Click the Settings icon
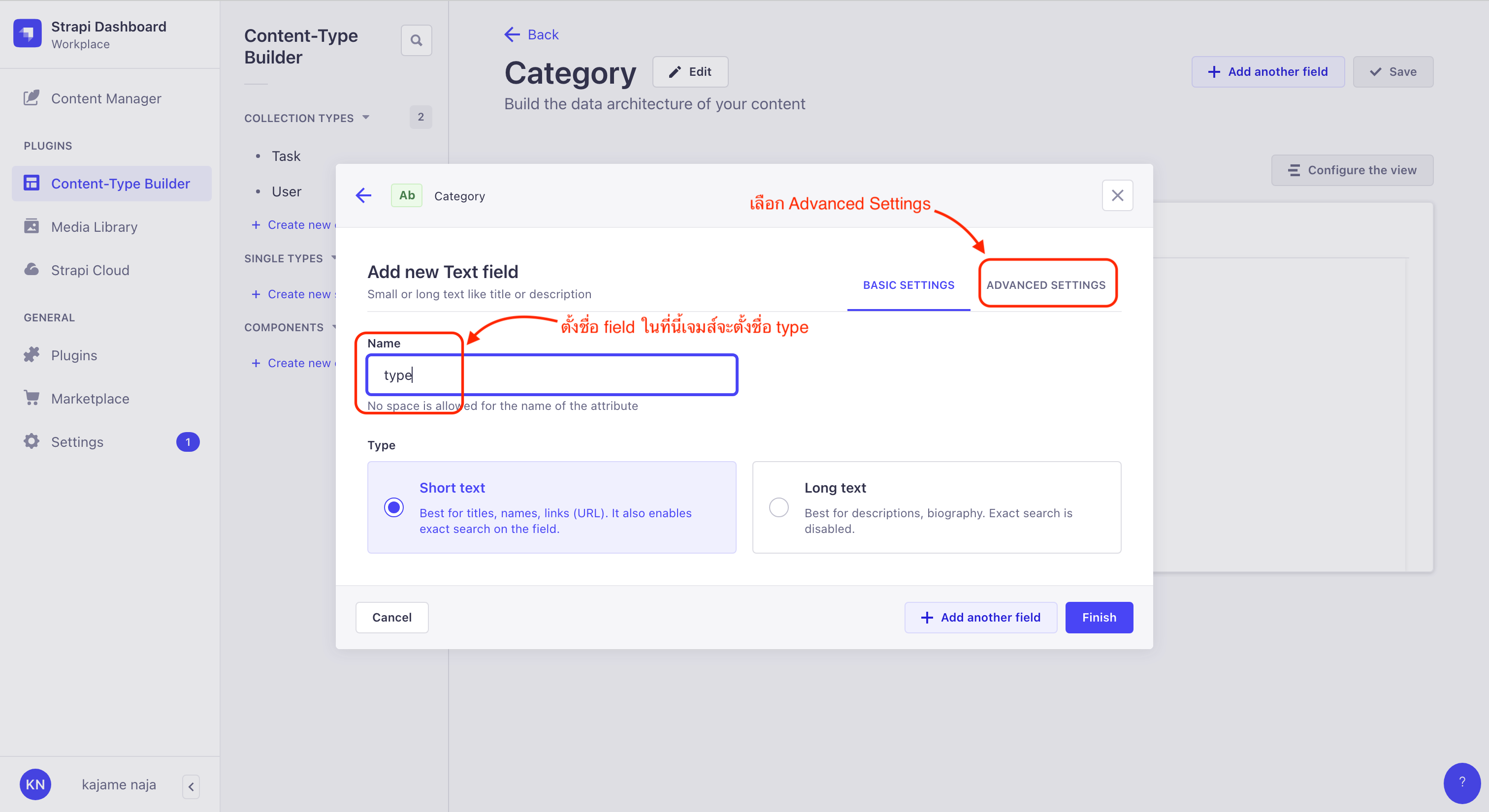Image resolution: width=1489 pixels, height=812 pixels. tap(31, 441)
